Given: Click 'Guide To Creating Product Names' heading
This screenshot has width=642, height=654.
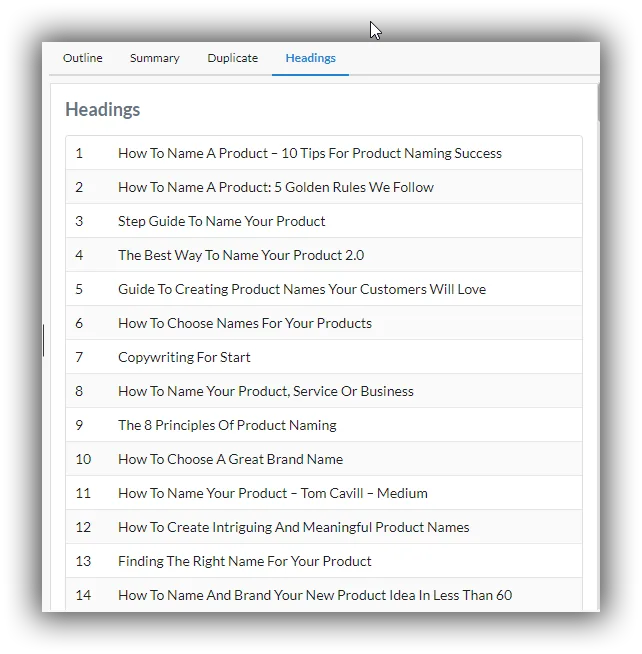Looking at the screenshot, I should [324, 289].
